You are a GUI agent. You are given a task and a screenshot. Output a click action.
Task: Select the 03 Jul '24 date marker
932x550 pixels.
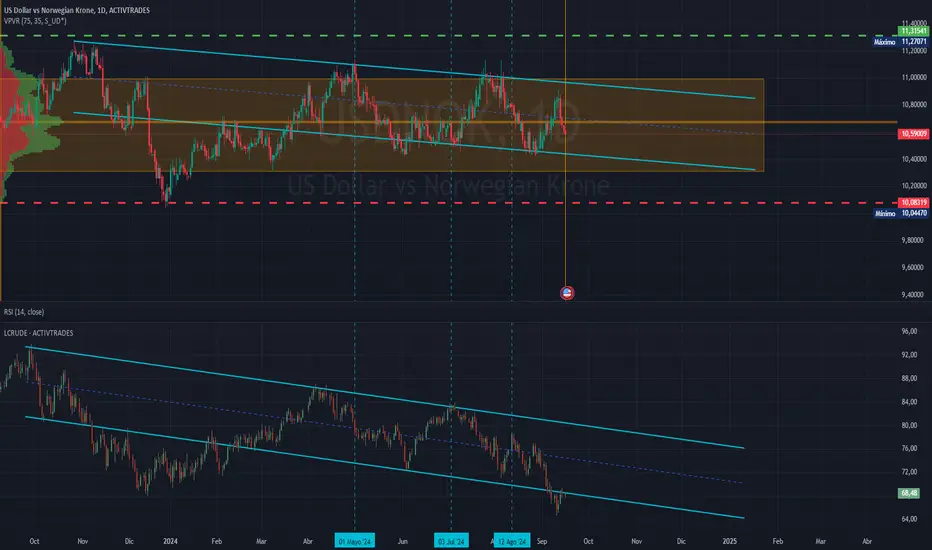pyautogui.click(x=451, y=541)
